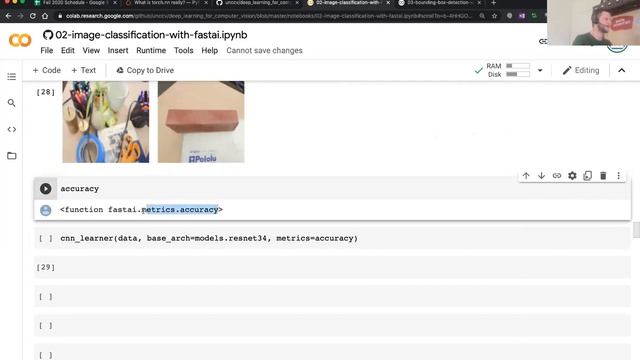
Task: Click the brick Pololu output image
Action: click(x=201, y=122)
